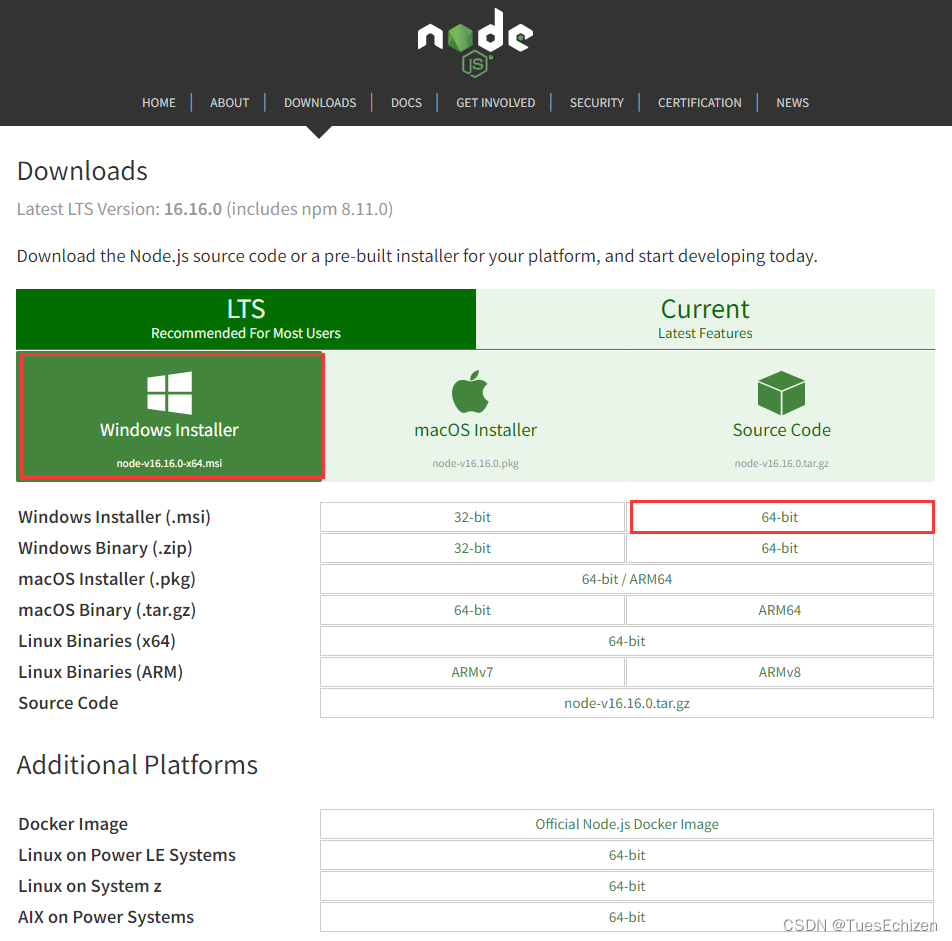Image resolution: width=952 pixels, height=941 pixels.
Task: Click the Apple logo icon
Action: click(x=471, y=392)
